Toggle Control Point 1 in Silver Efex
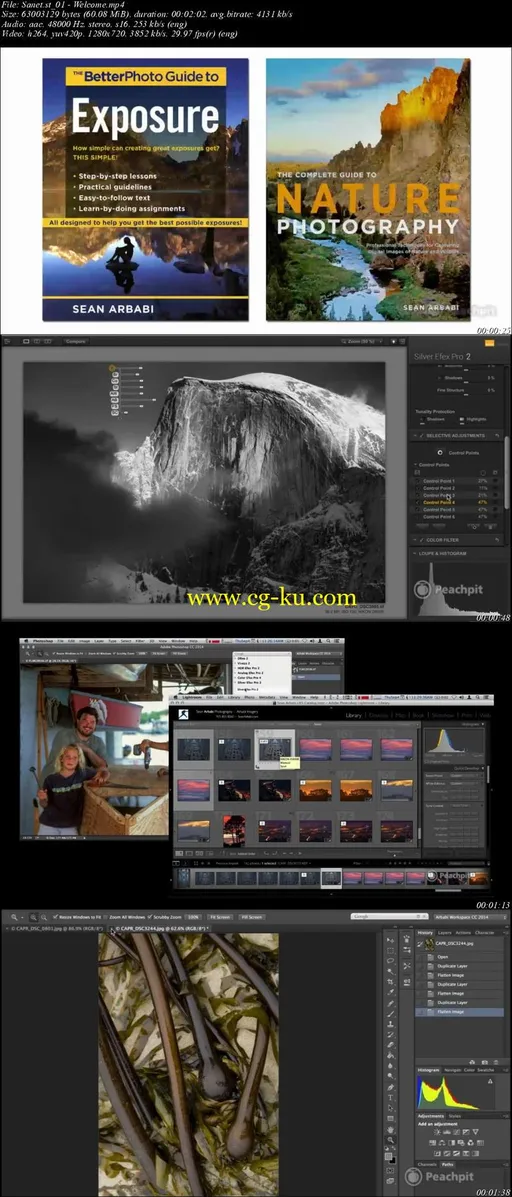This screenshot has width=512, height=1197. (x=417, y=481)
